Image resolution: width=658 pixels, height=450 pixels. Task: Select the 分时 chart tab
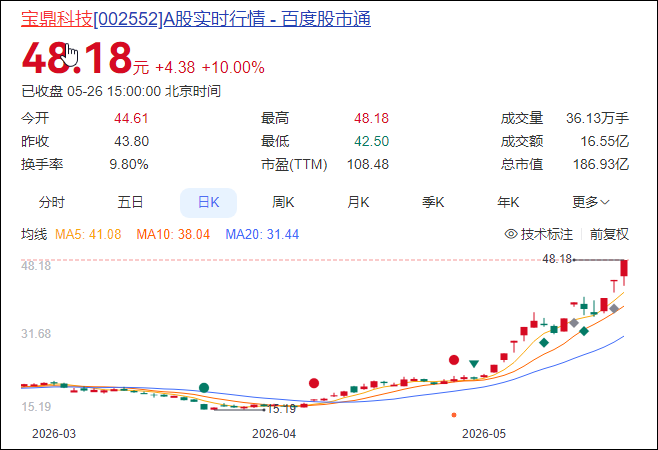pyautogui.click(x=52, y=203)
